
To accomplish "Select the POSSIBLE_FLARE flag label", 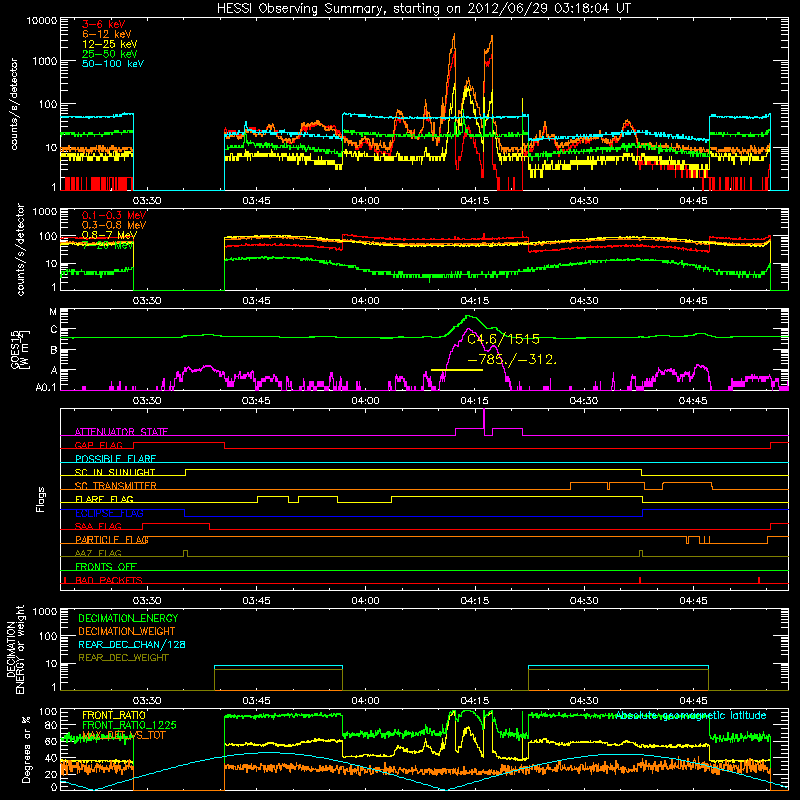I will coord(115,459).
